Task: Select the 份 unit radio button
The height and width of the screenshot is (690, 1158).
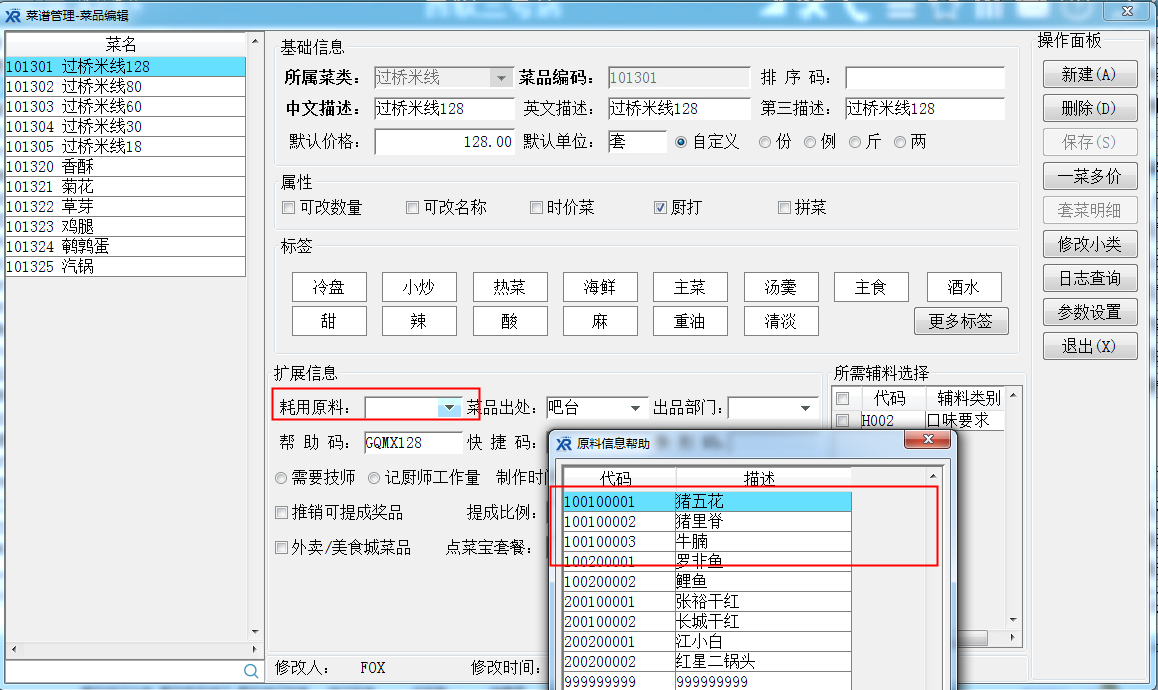Action: pos(765,142)
